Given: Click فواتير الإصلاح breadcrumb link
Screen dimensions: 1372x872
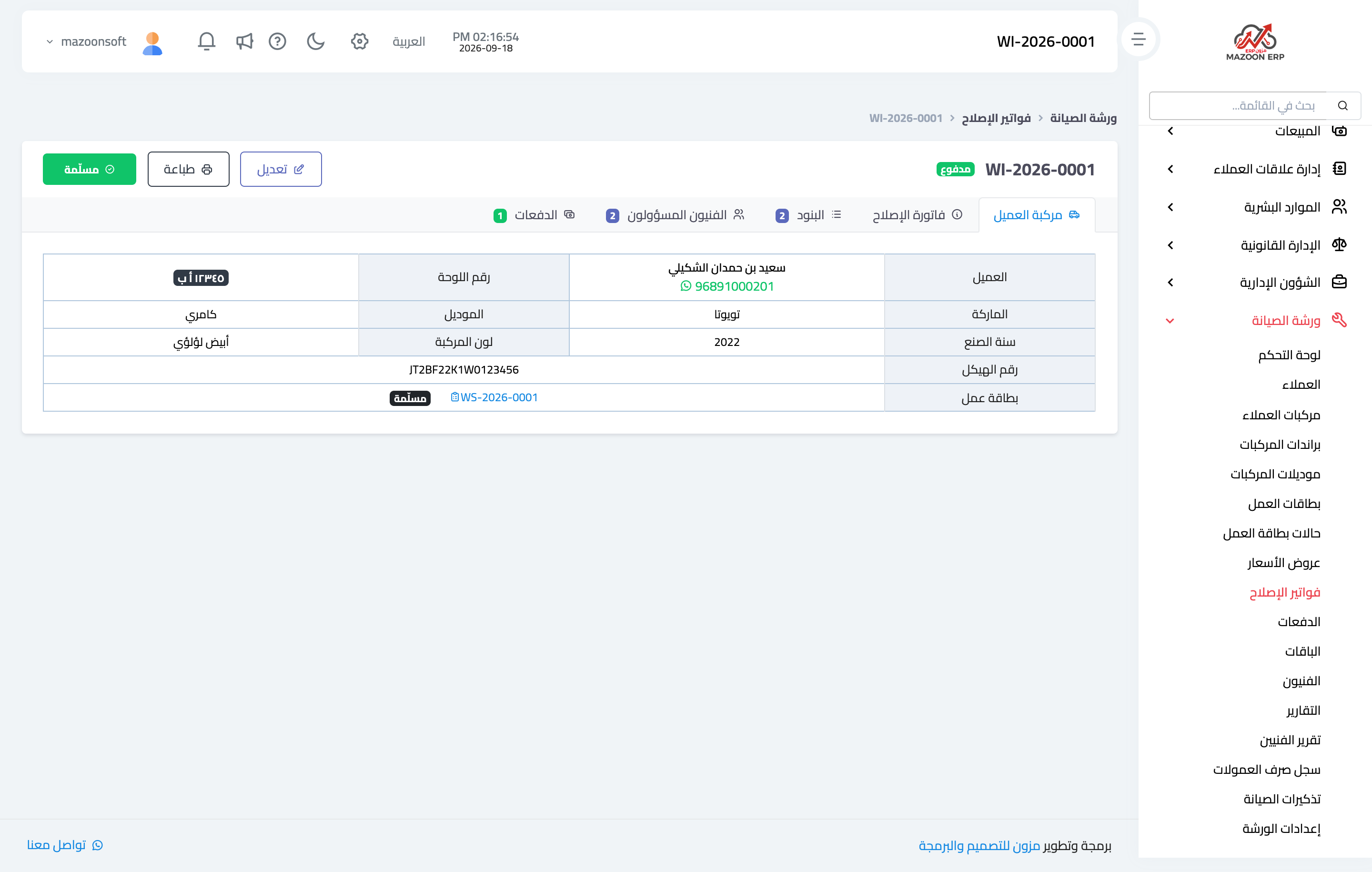Looking at the screenshot, I should (x=996, y=118).
